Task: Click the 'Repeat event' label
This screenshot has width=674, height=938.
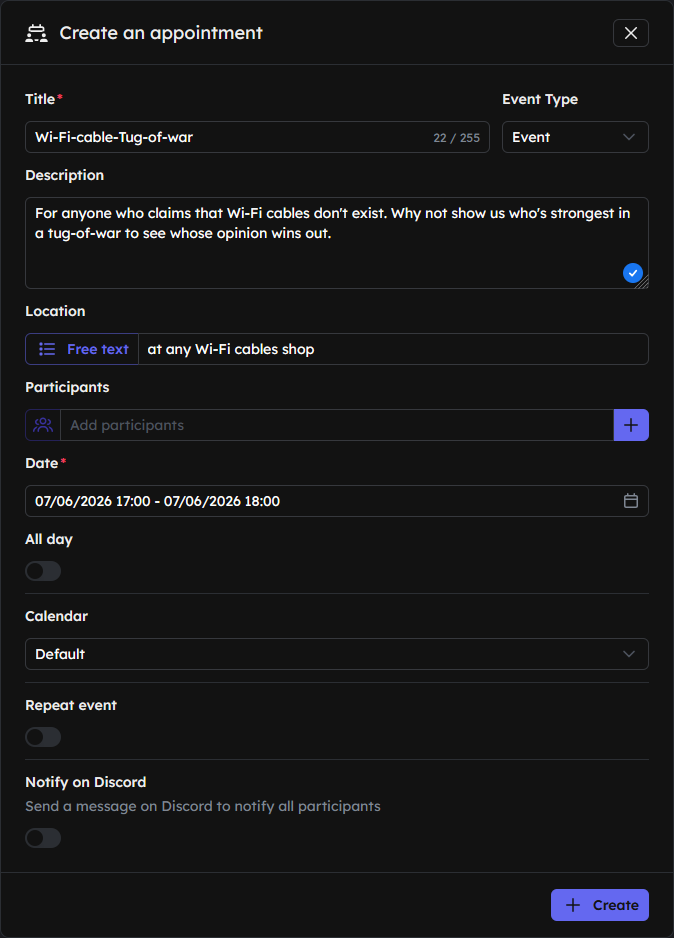Action: click(71, 705)
